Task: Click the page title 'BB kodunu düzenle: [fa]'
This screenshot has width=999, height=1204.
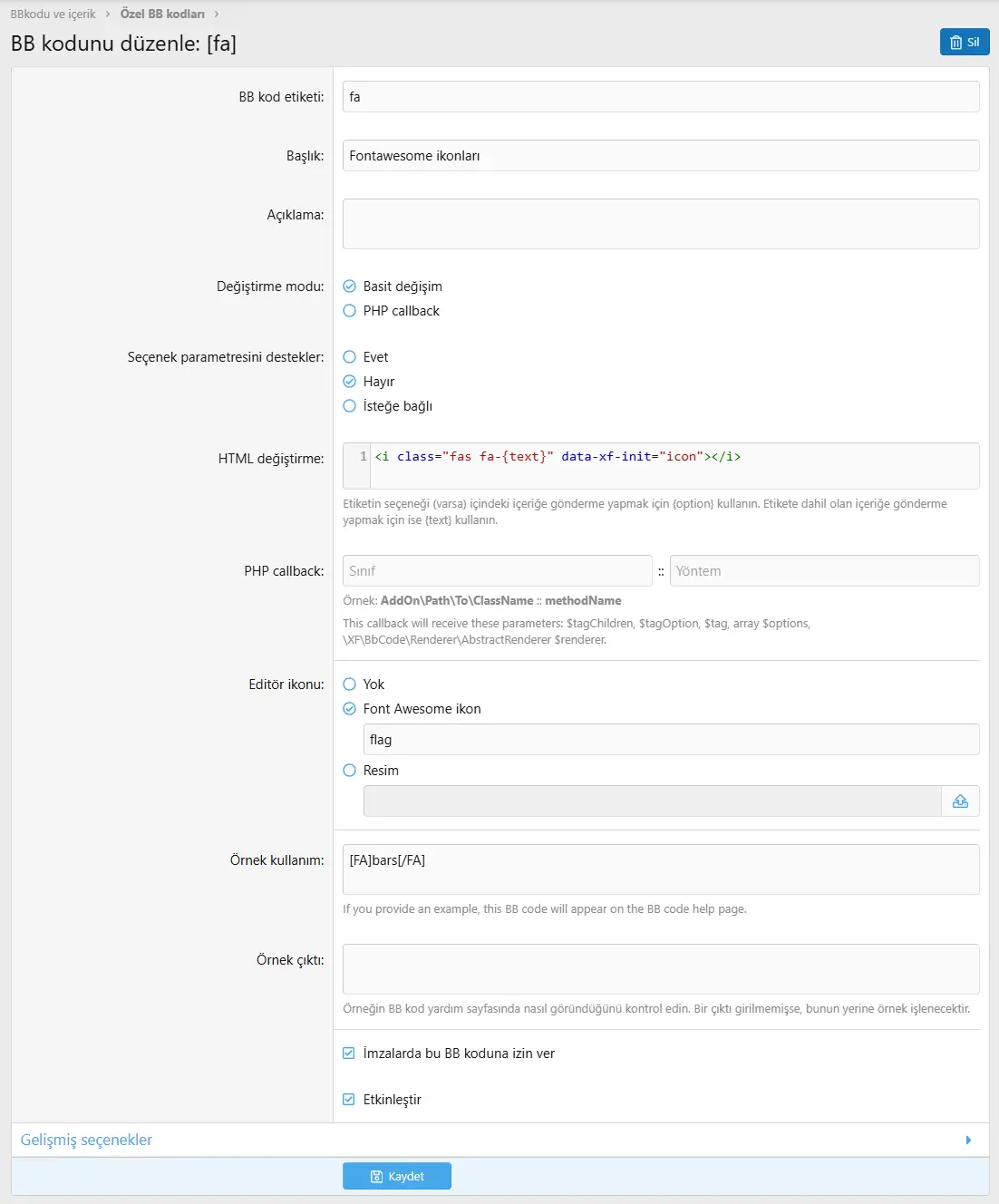Action: pyautogui.click(x=123, y=44)
